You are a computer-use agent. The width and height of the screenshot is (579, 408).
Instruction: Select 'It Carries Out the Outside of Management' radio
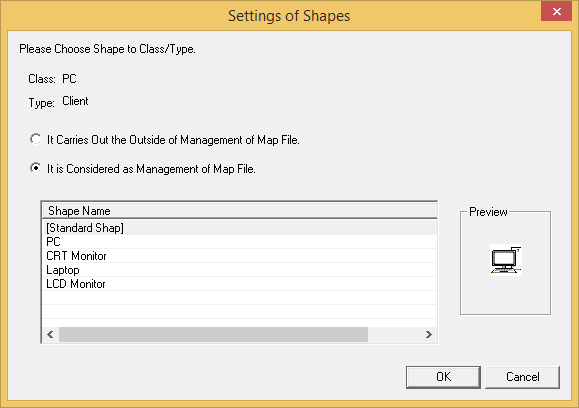(35, 140)
